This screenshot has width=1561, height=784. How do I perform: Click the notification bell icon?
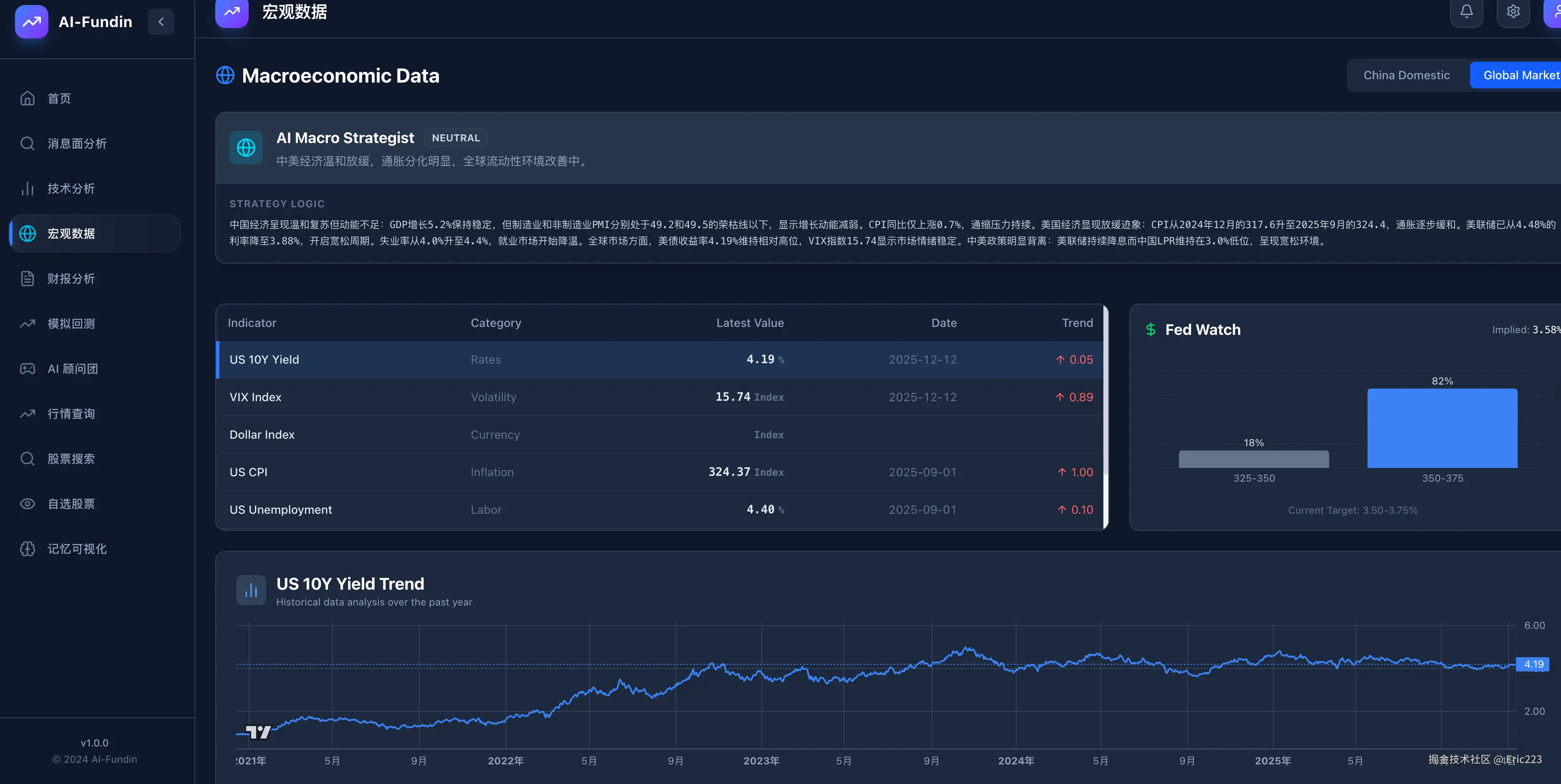click(x=1466, y=12)
